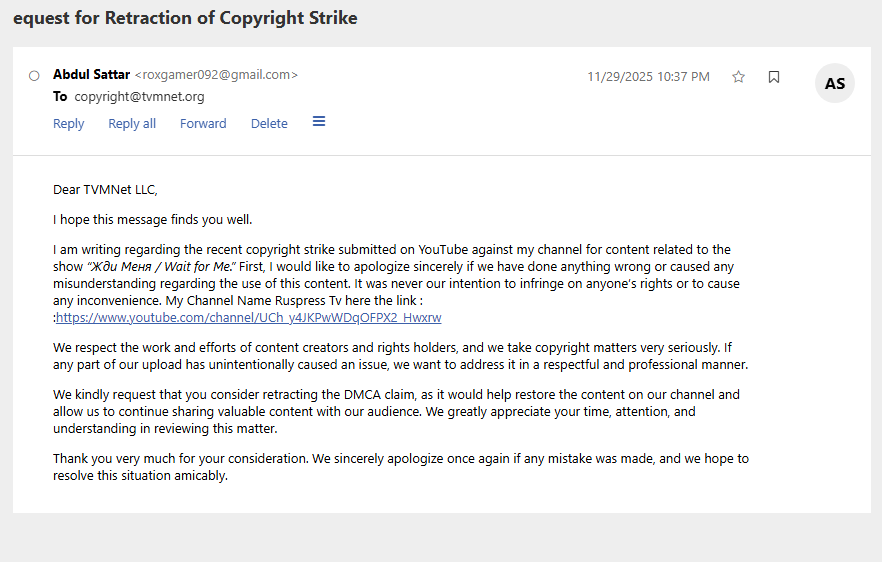The width and height of the screenshot is (882, 562).
Task: Open the more actions hamburger menu
Action: pos(319,121)
